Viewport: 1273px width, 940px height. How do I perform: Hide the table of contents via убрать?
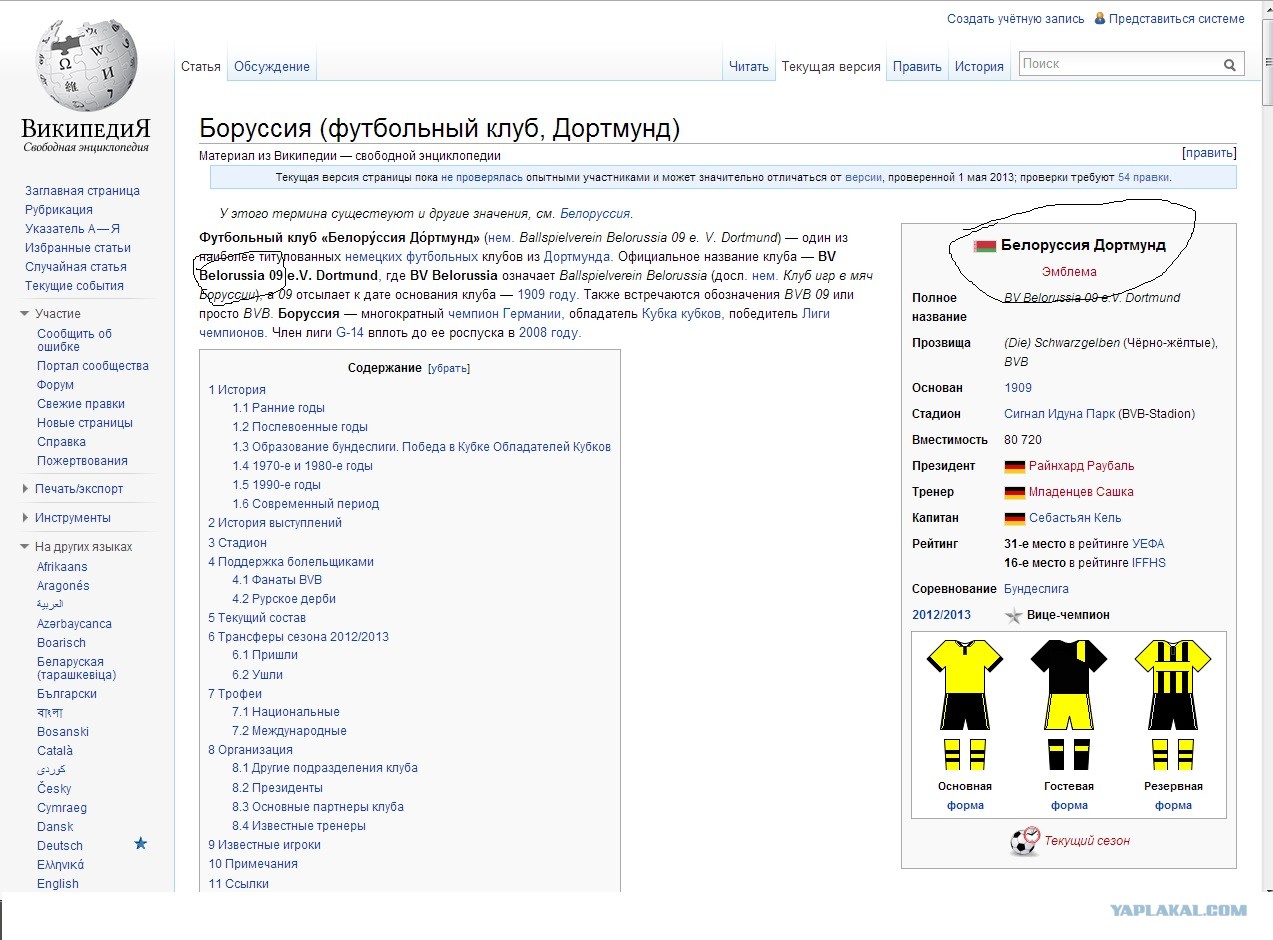point(449,369)
